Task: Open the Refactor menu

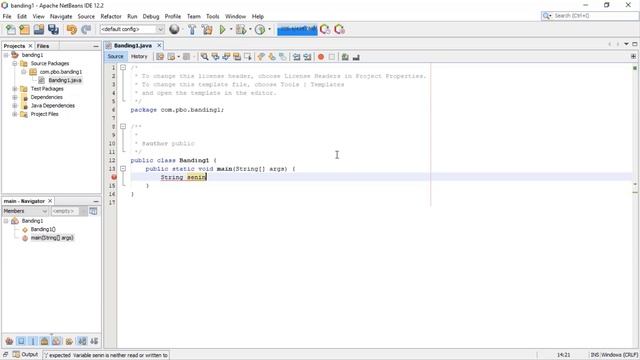Action: pyautogui.click(x=111, y=16)
